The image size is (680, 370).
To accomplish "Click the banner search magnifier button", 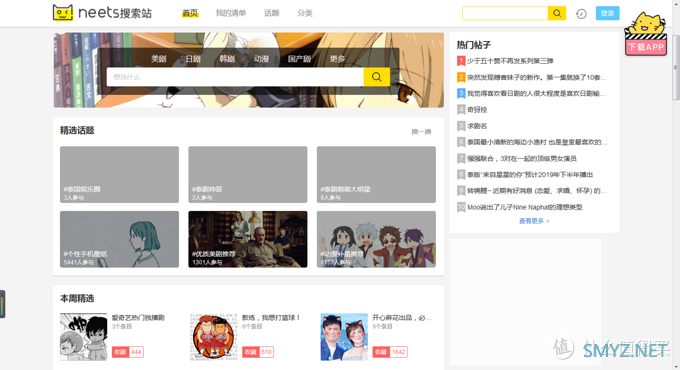I will (376, 77).
